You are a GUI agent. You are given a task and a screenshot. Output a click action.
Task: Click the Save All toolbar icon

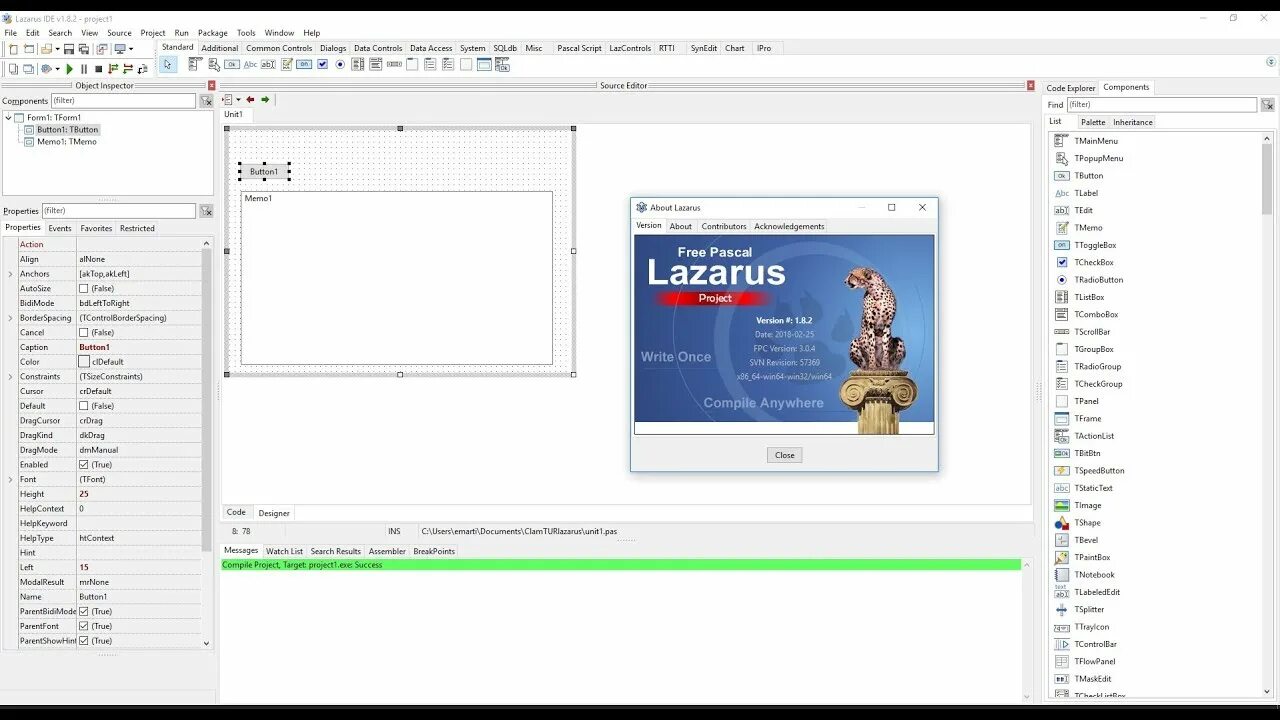84,49
